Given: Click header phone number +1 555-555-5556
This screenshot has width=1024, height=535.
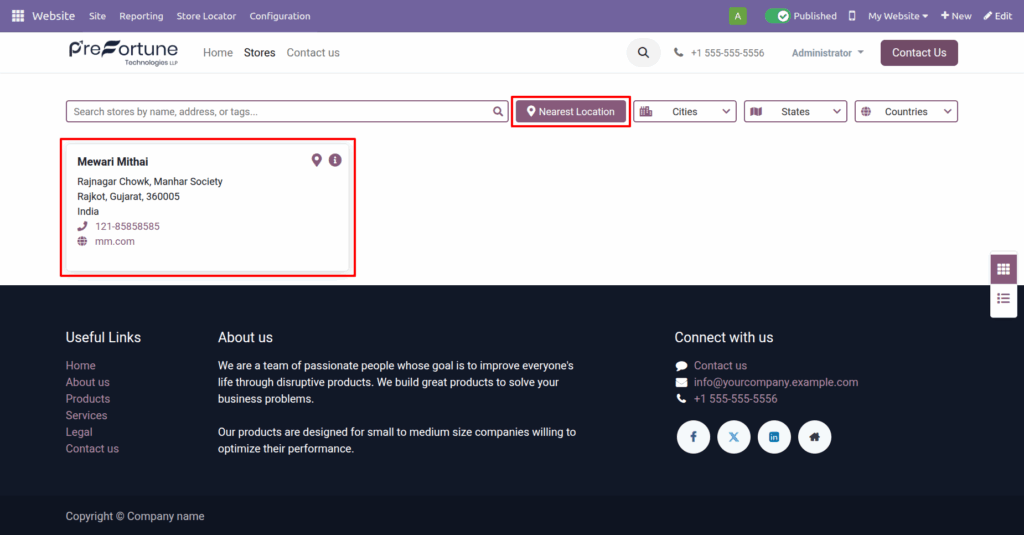Looking at the screenshot, I should (x=728, y=53).
